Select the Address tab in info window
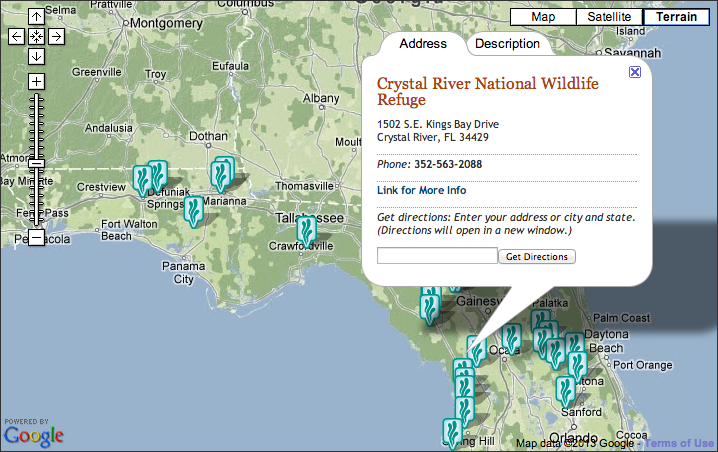 coord(422,44)
